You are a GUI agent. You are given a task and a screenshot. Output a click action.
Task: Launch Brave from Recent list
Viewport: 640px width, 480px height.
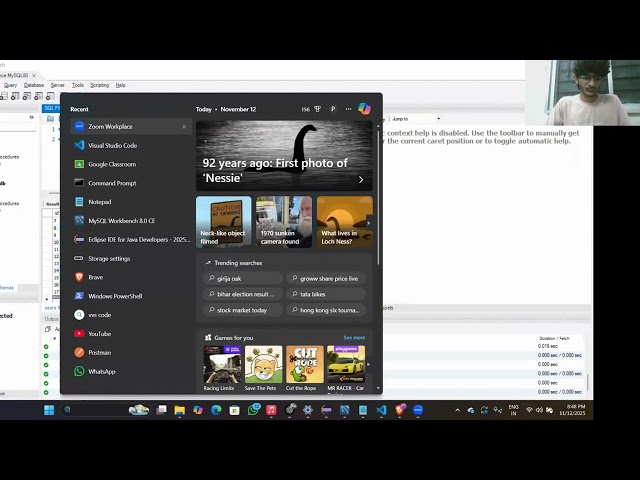(131, 277)
